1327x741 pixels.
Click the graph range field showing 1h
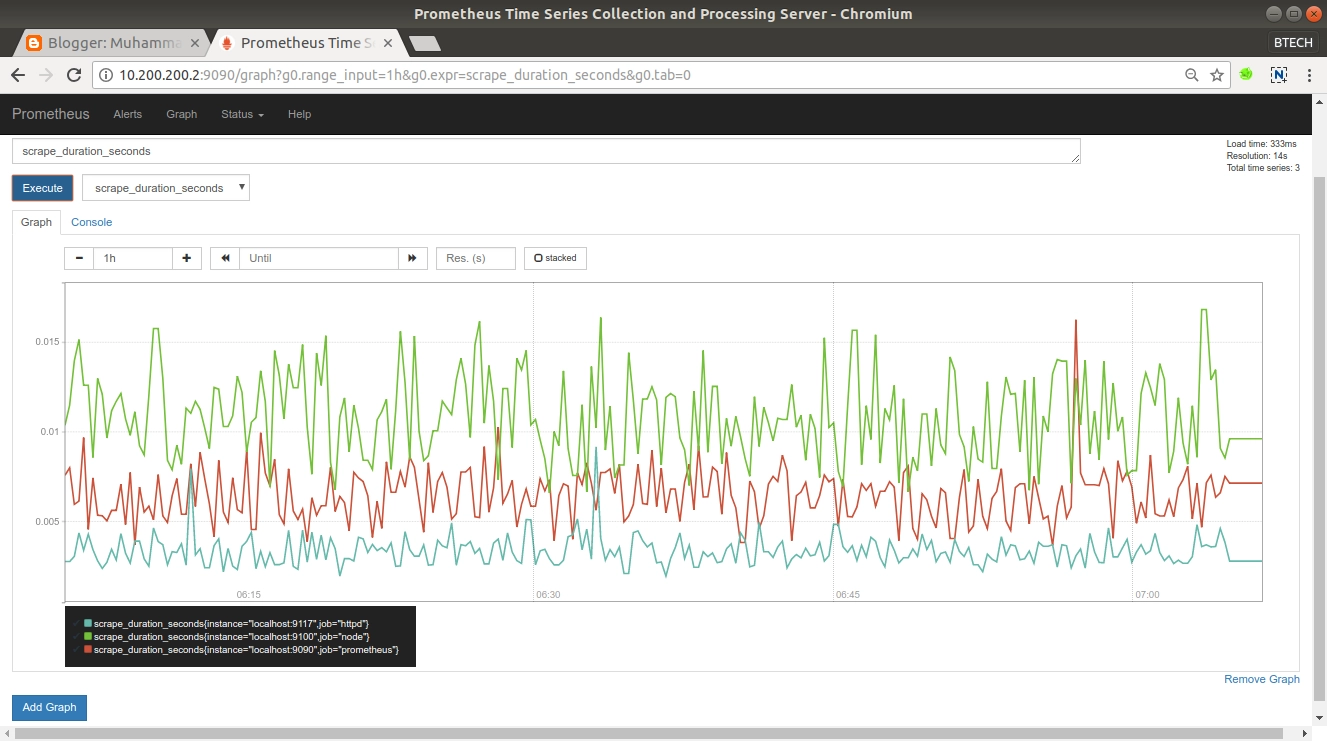coord(133,258)
